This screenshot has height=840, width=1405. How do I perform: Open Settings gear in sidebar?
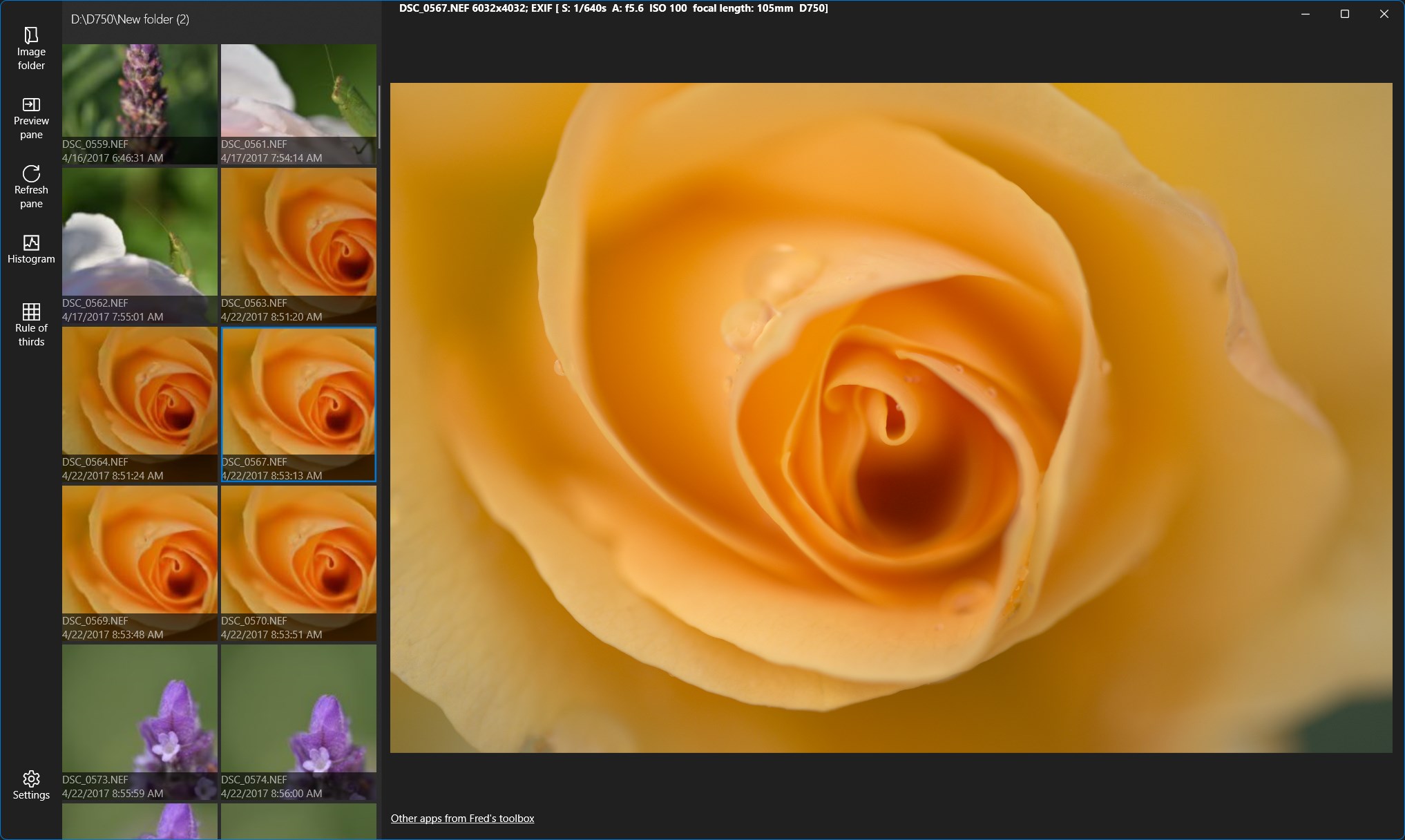click(31, 785)
